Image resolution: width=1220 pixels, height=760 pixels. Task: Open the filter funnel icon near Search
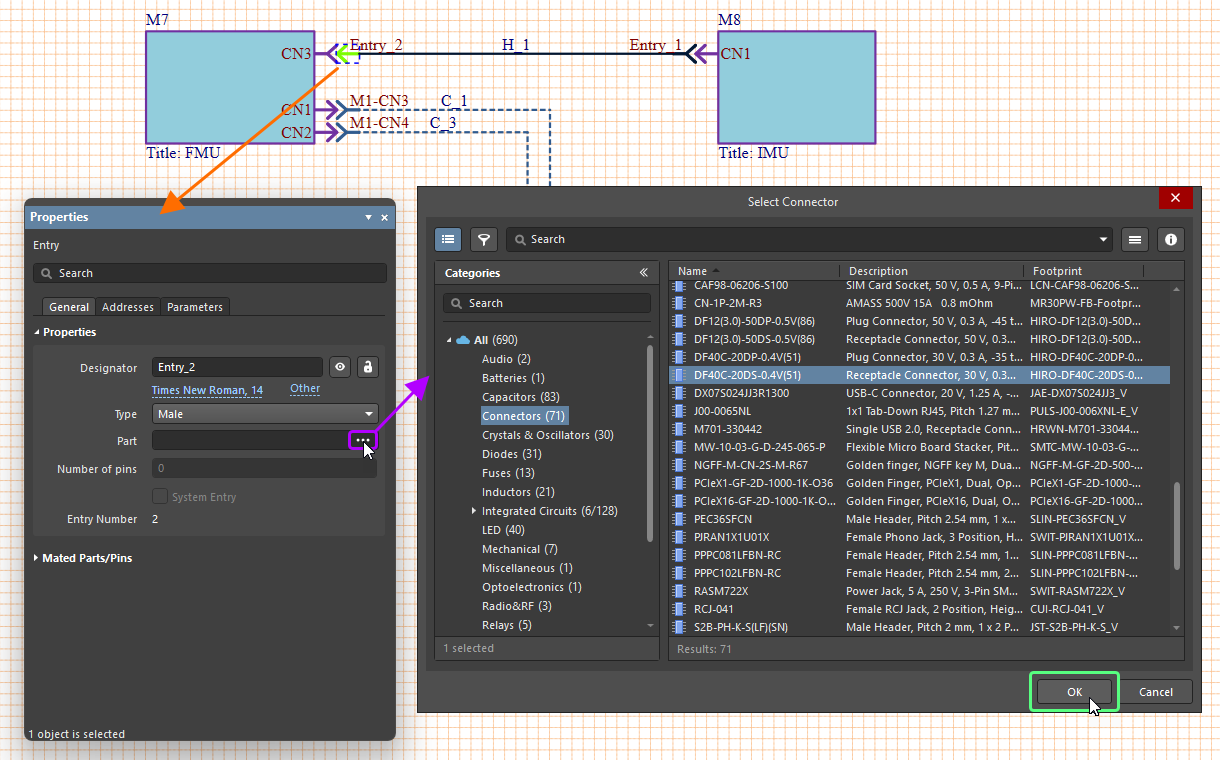point(484,239)
